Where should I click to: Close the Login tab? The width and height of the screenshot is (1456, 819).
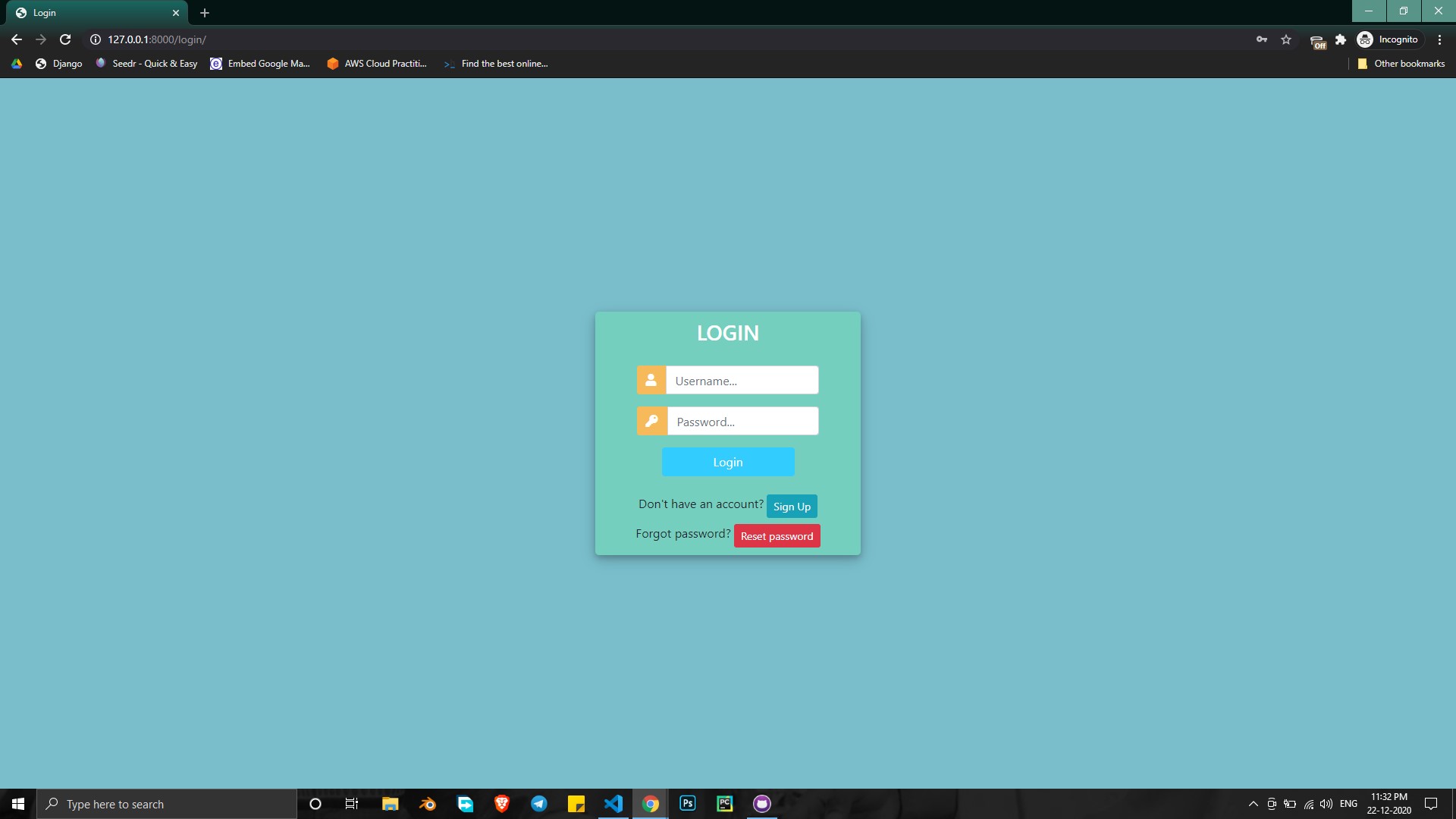(176, 13)
